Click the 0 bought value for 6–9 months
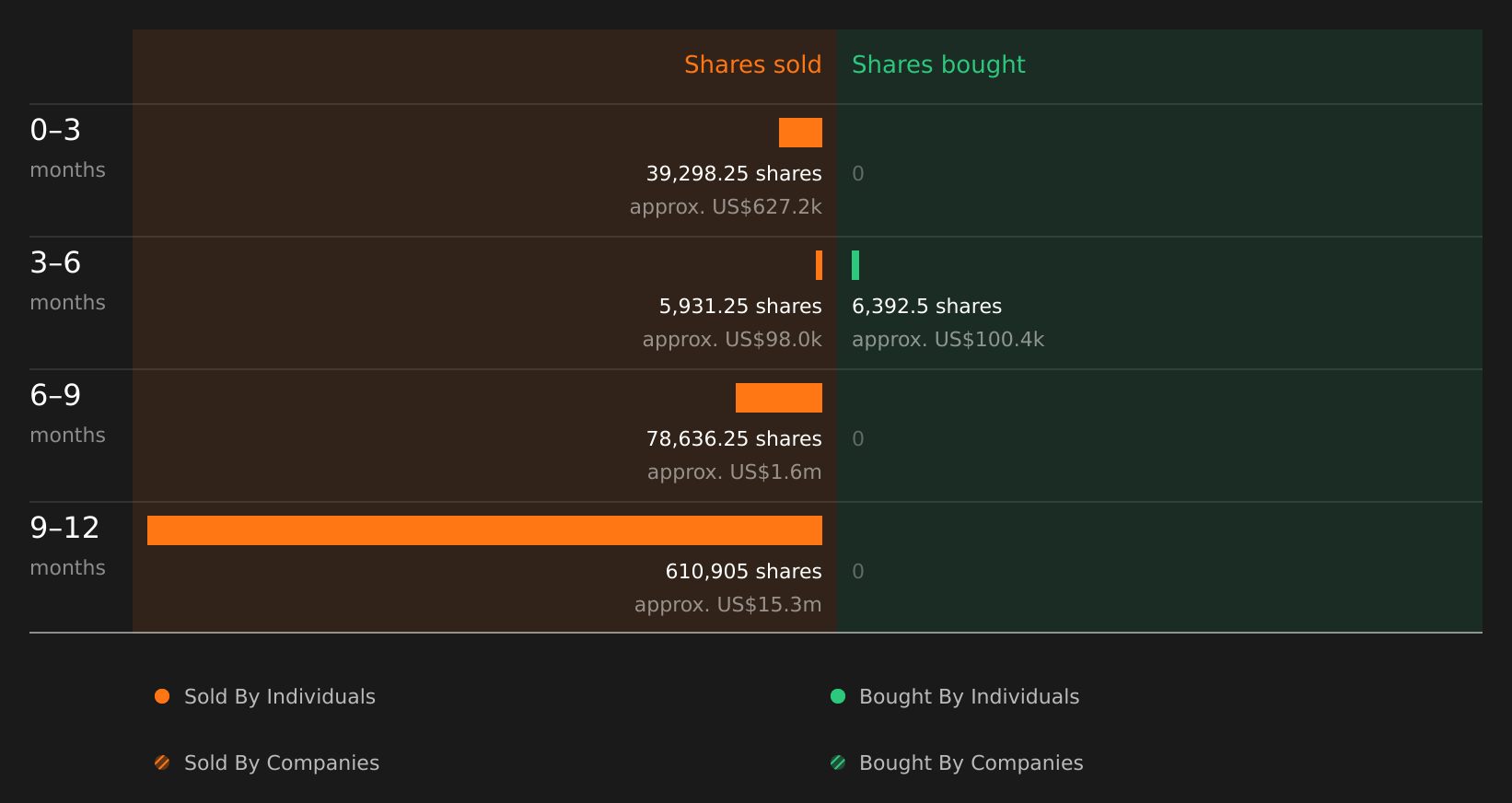 [858, 439]
